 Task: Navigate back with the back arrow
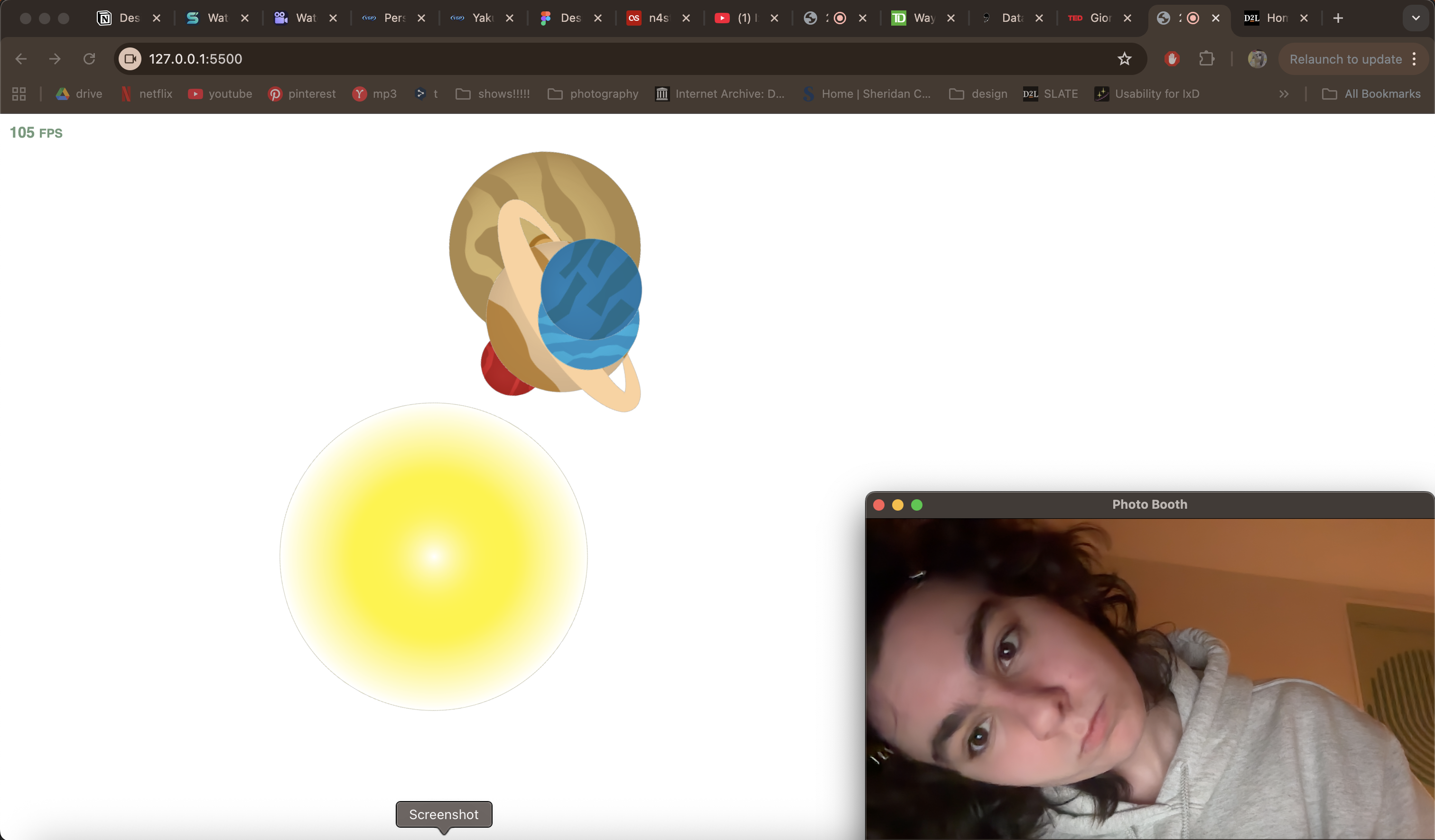21,59
